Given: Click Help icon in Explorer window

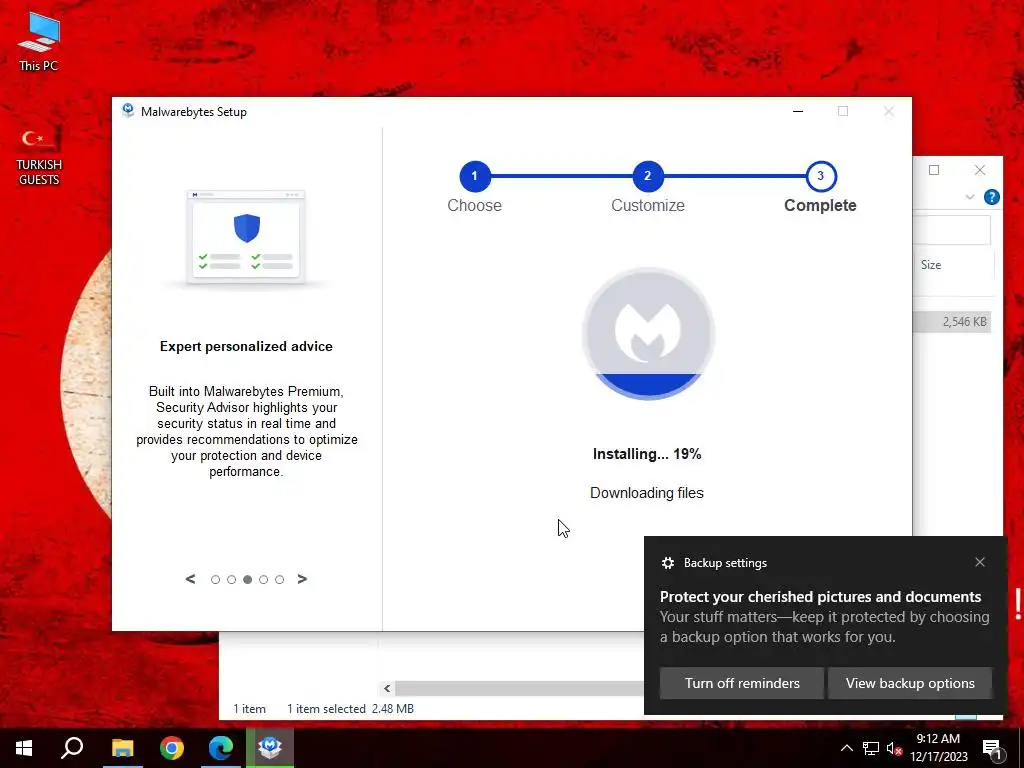Looking at the screenshot, I should (991, 197).
